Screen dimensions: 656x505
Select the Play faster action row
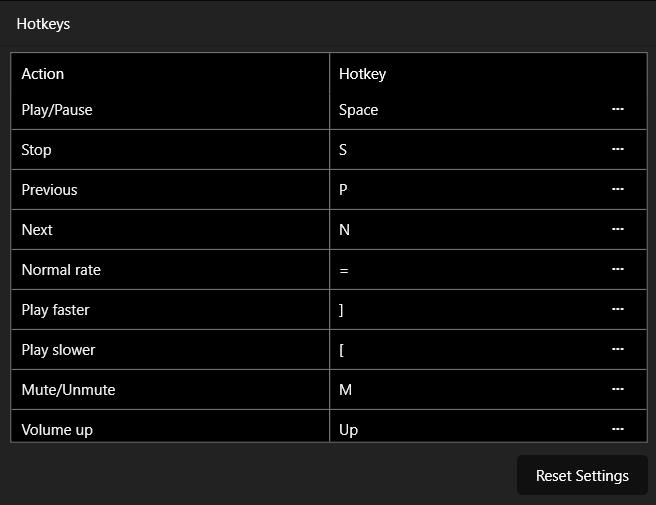pos(170,310)
